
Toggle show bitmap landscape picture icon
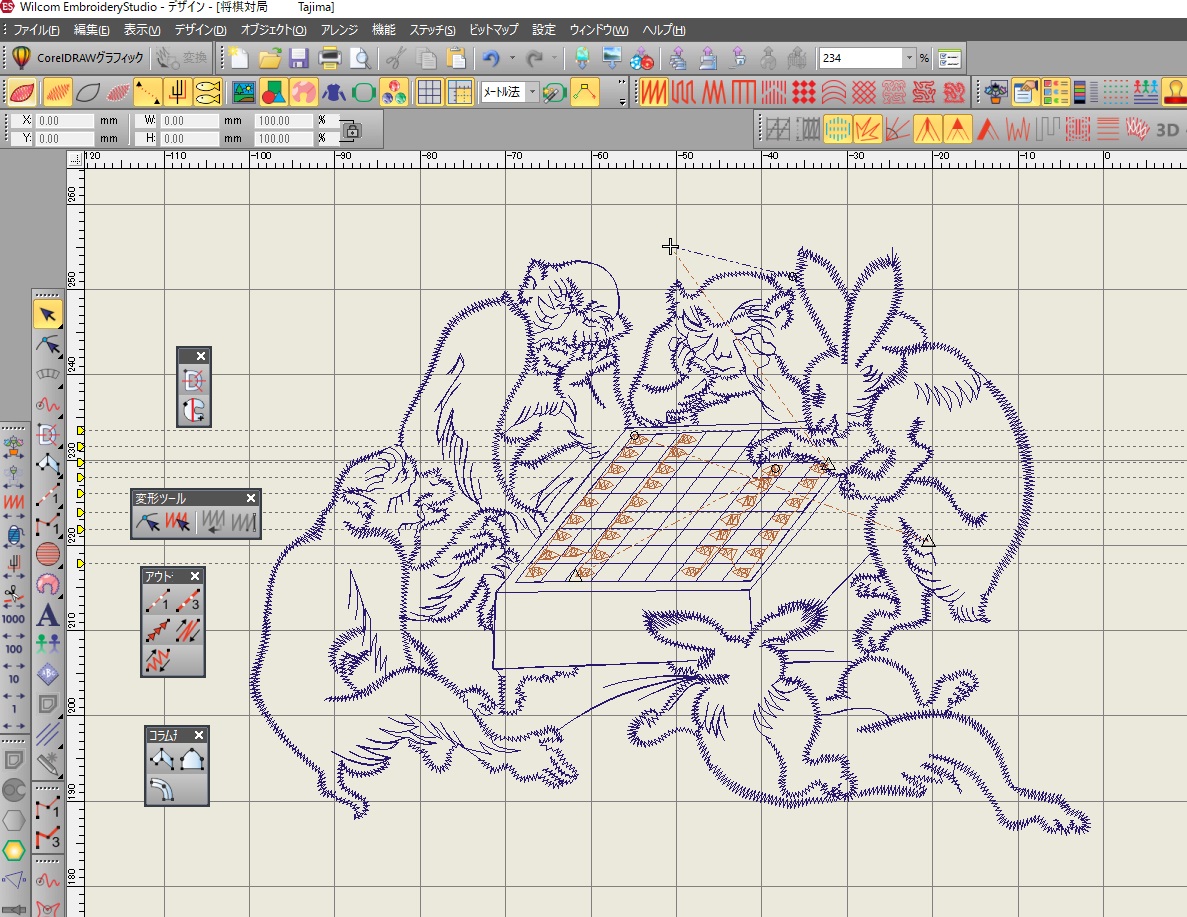coord(244,92)
